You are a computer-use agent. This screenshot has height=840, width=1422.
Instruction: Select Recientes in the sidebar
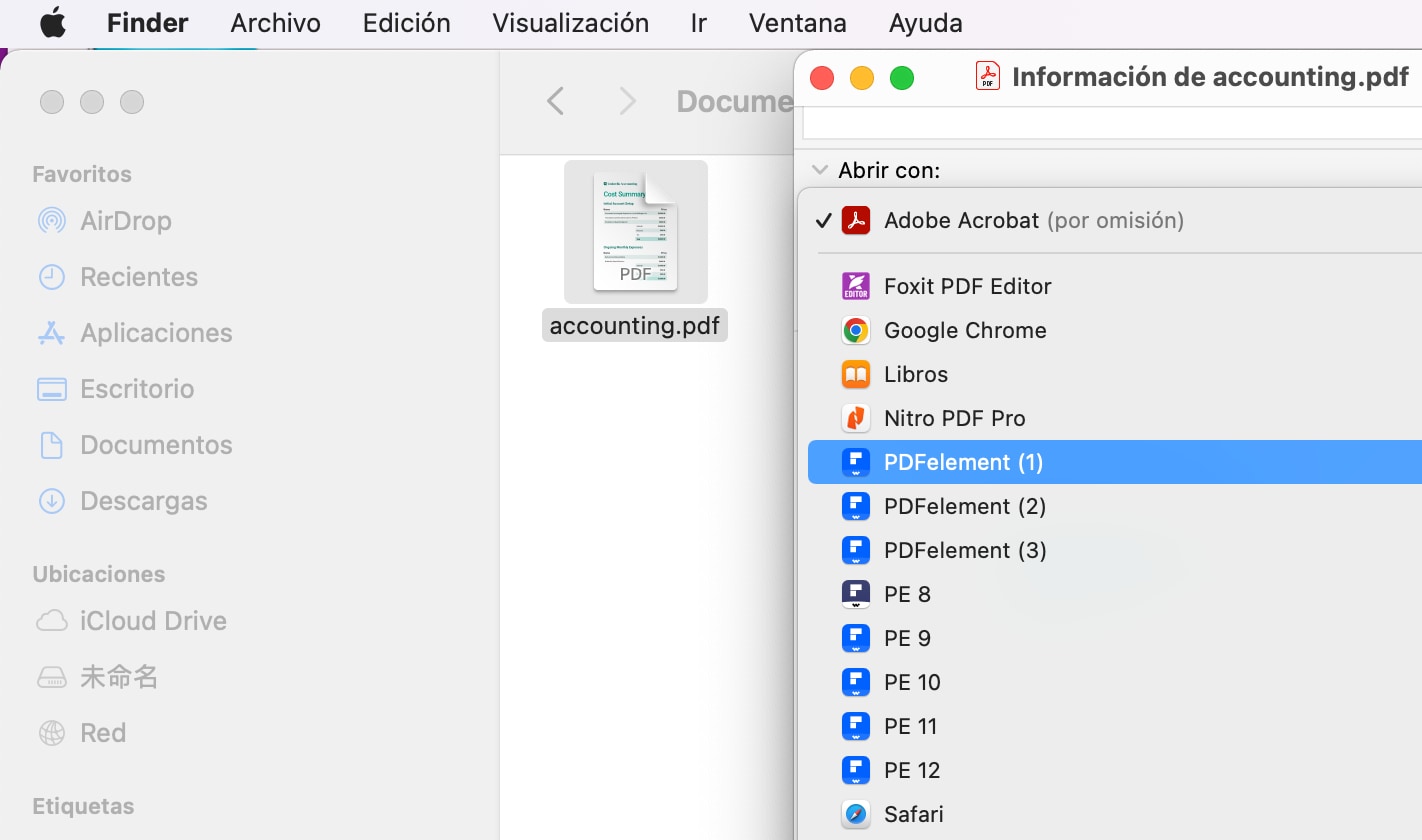139,277
